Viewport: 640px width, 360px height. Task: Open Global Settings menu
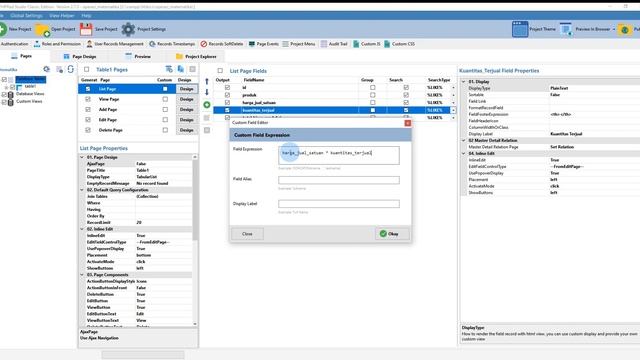pos(26,16)
